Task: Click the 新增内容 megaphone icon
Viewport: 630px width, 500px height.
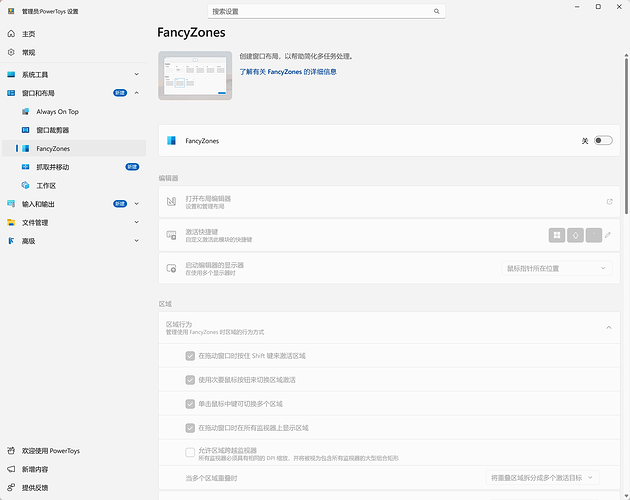Action: 11,469
